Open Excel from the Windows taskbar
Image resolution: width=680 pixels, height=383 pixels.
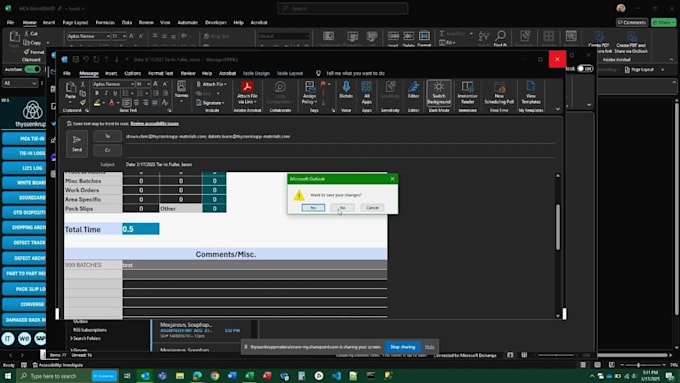(x=249, y=376)
